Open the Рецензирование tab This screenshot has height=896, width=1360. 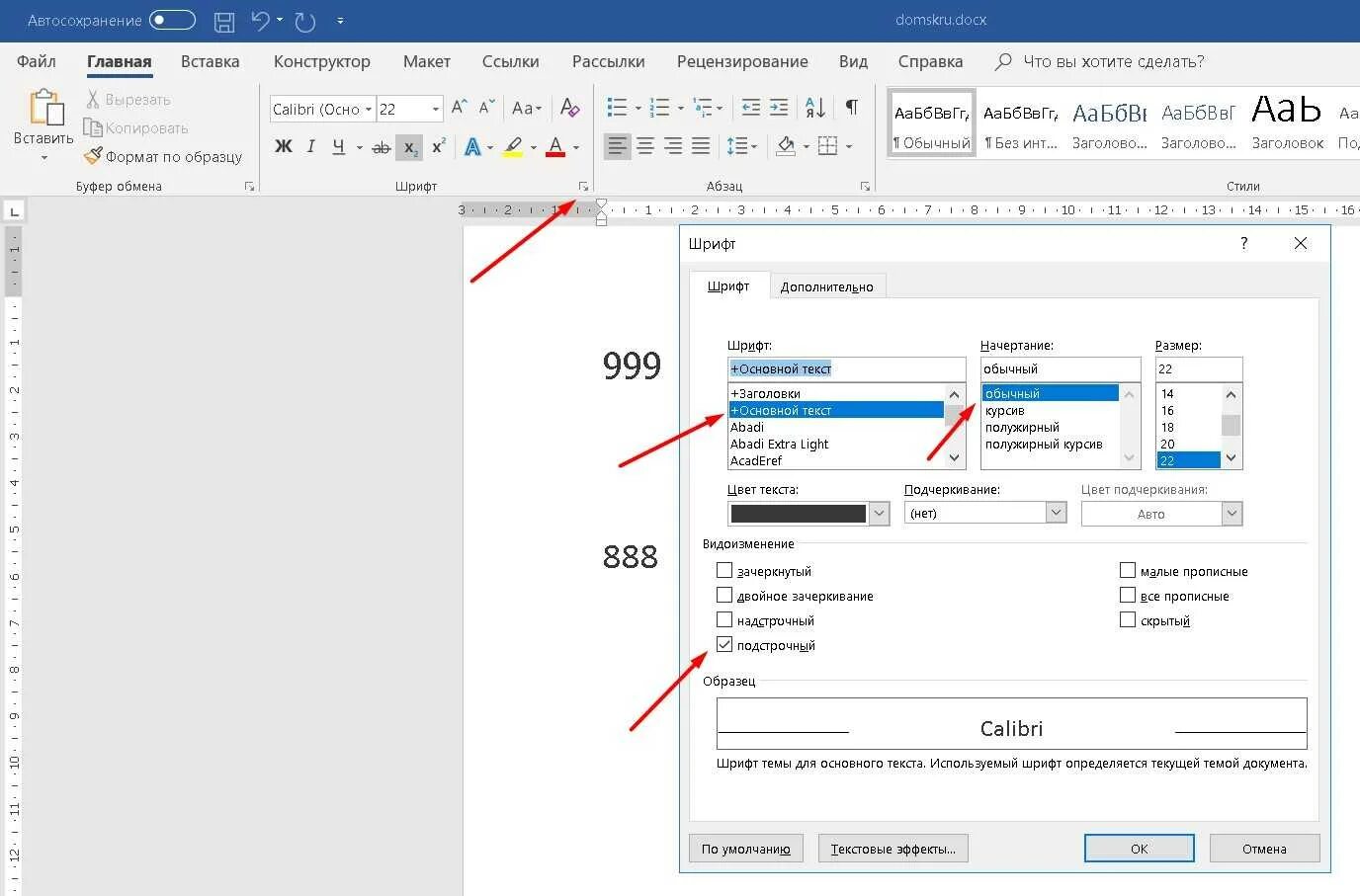(x=742, y=61)
